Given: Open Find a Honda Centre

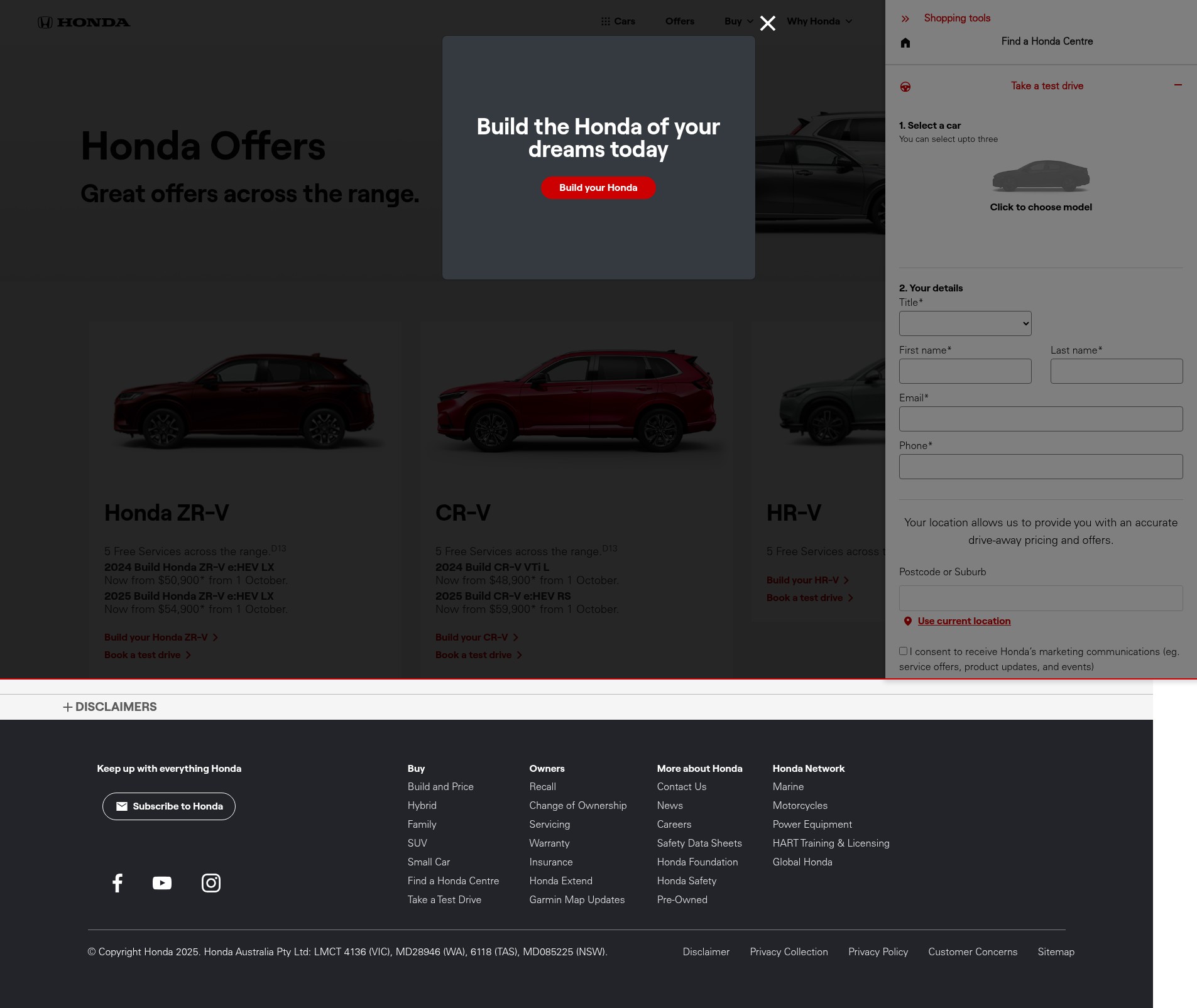Looking at the screenshot, I should (x=1047, y=41).
